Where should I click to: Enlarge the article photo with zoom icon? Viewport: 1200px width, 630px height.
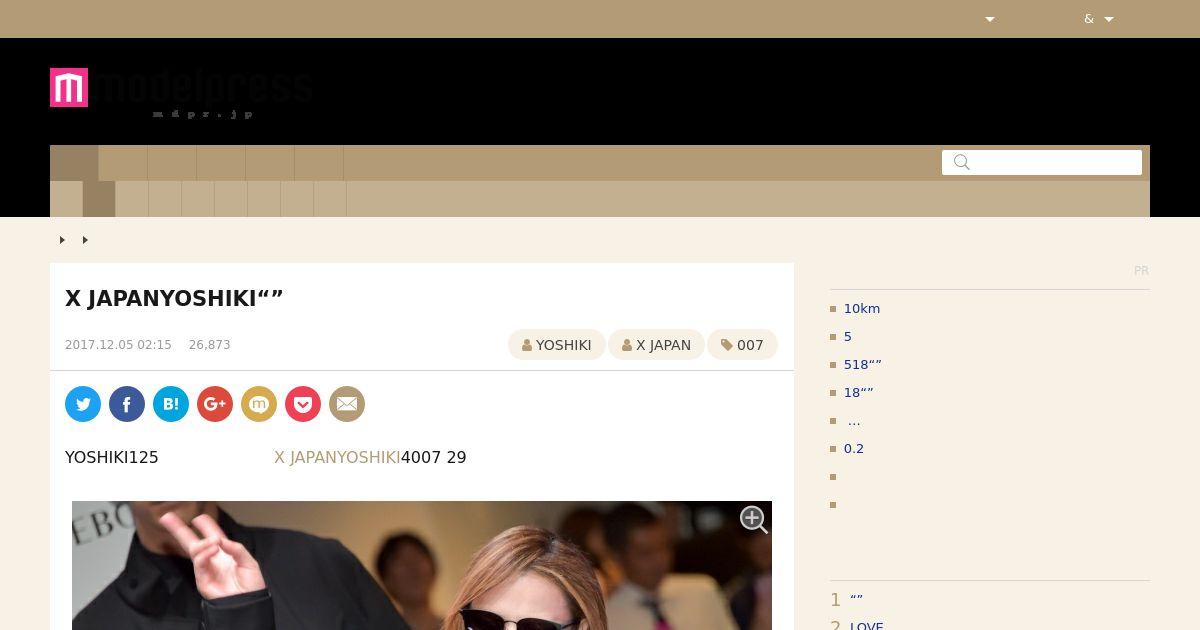pyautogui.click(x=754, y=519)
